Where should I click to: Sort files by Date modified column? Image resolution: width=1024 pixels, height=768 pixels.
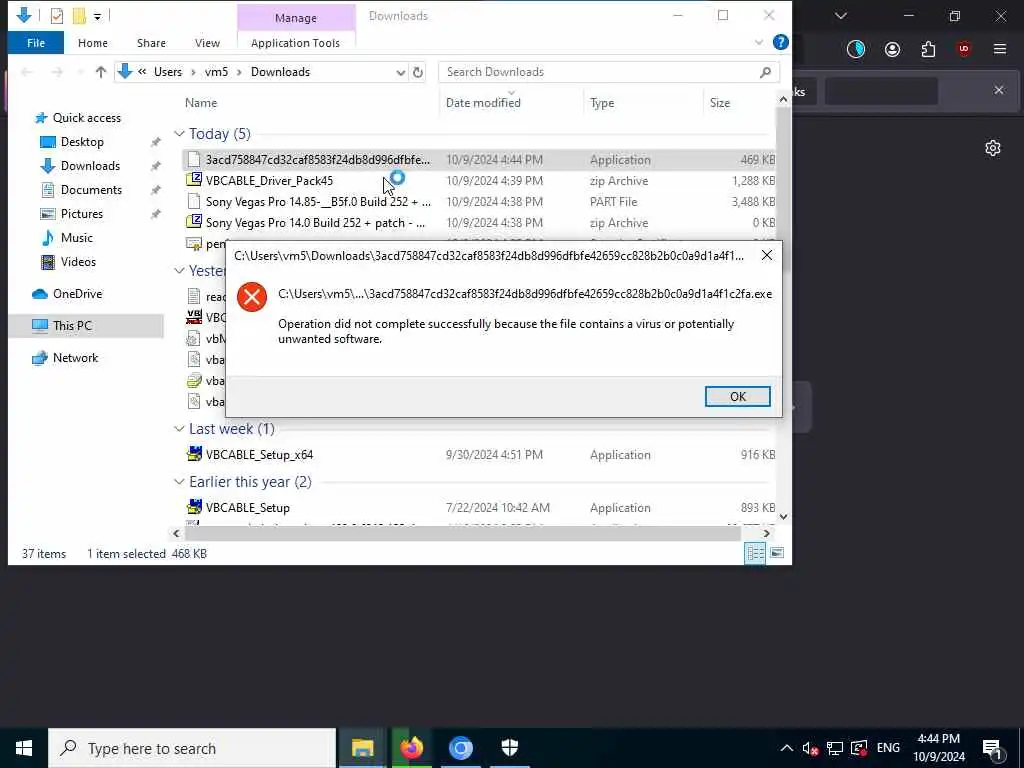click(x=483, y=103)
